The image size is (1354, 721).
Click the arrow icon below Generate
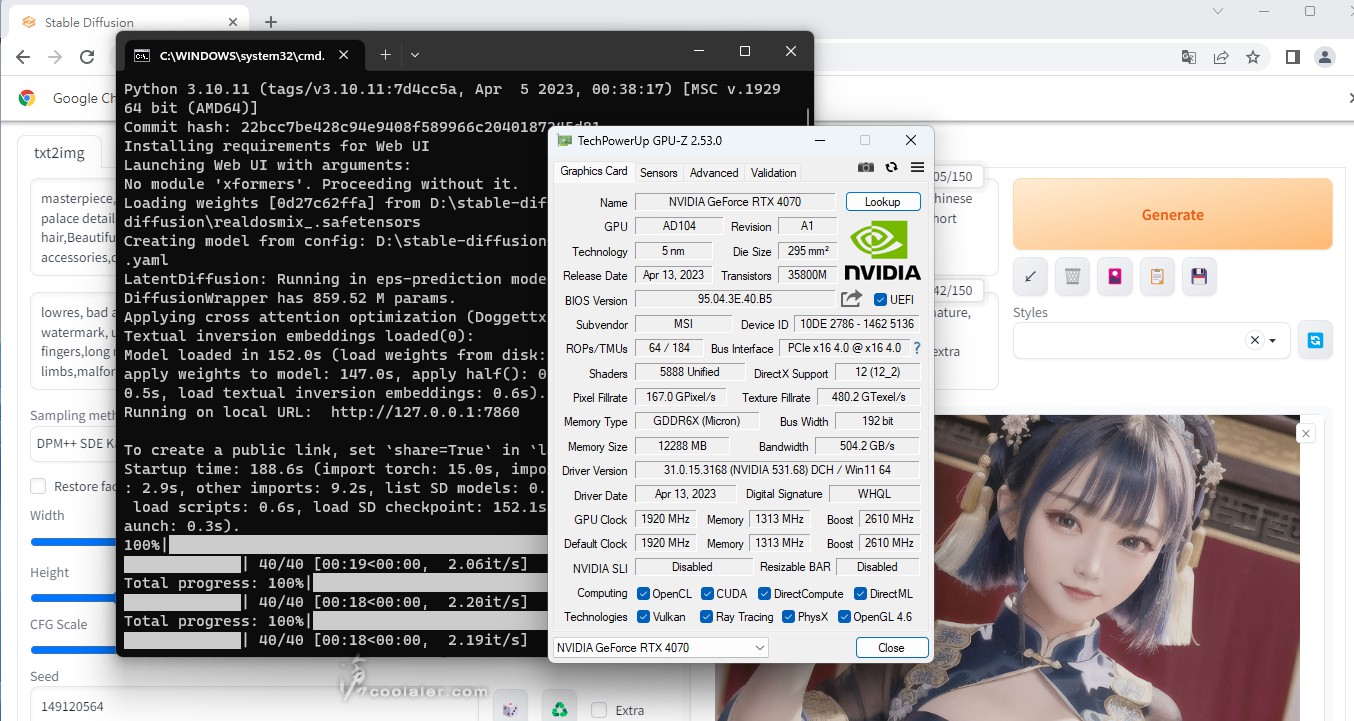(x=1031, y=276)
